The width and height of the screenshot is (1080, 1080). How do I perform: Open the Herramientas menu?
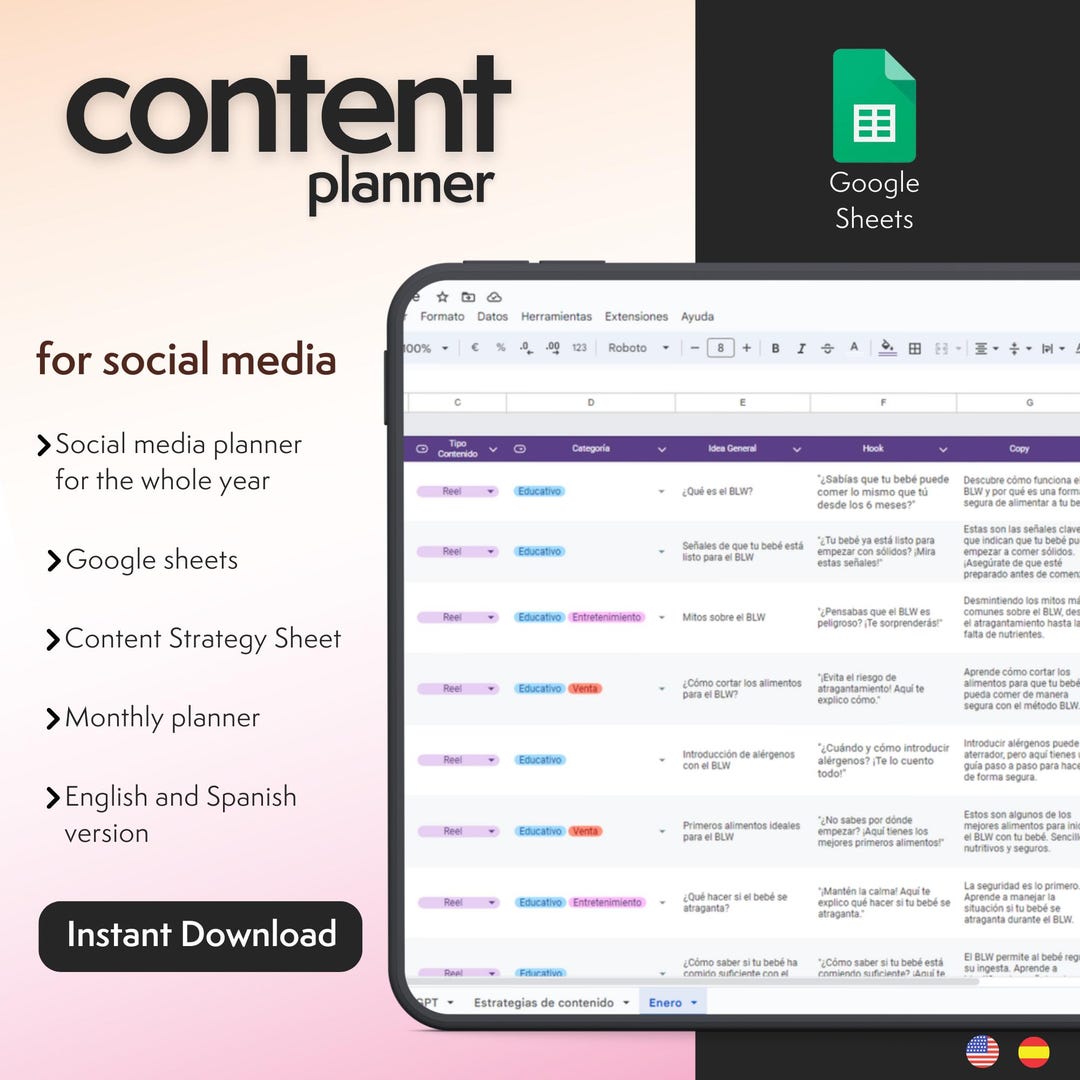[557, 316]
